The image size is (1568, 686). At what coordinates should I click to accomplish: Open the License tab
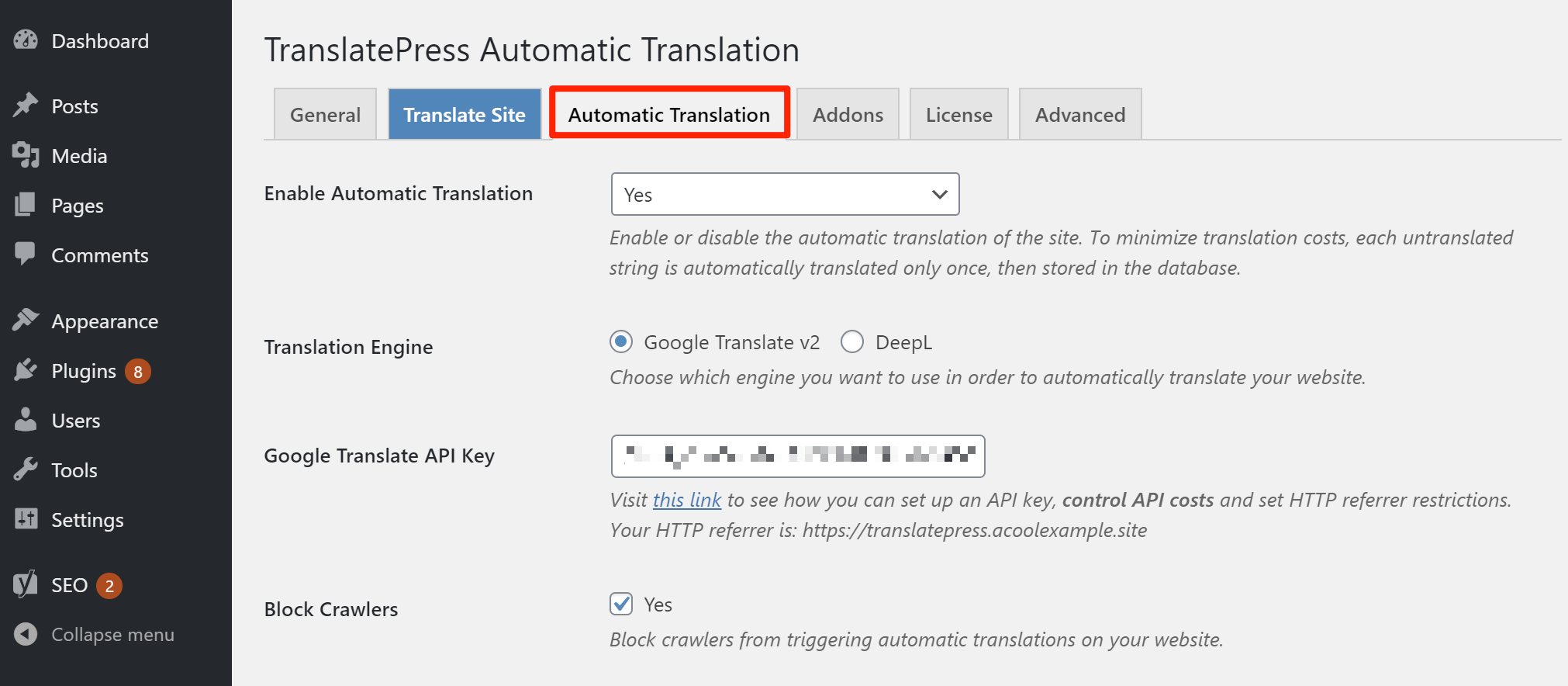[x=959, y=114]
